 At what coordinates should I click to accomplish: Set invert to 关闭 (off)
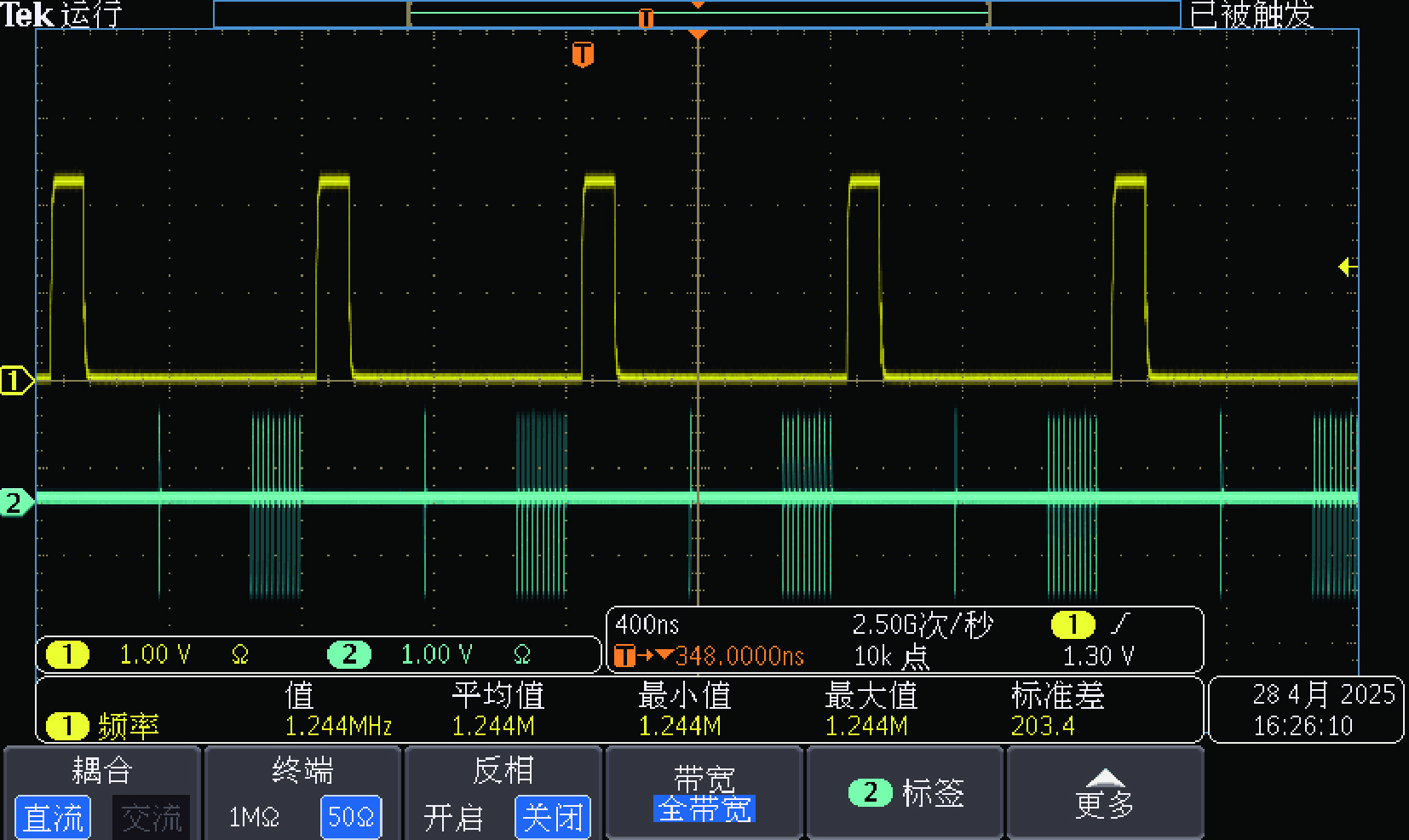point(552,818)
